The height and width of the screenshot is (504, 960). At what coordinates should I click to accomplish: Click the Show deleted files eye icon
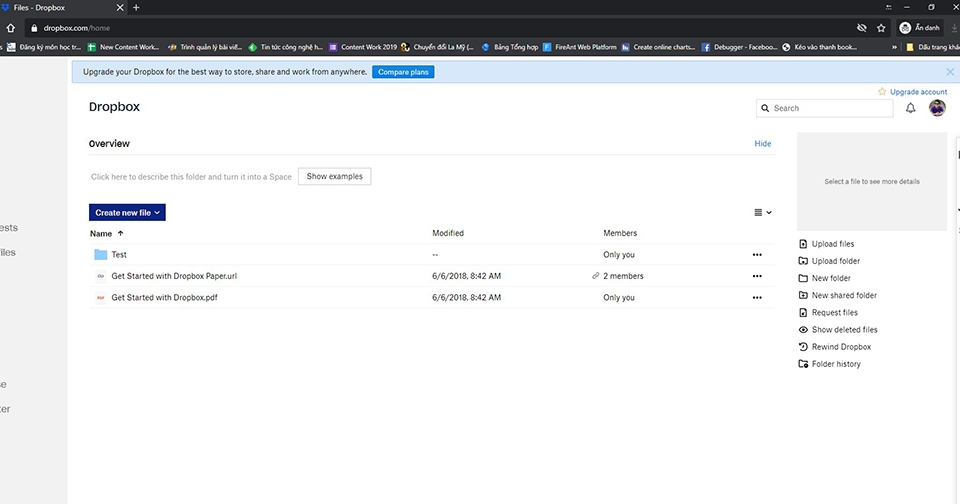pos(803,329)
